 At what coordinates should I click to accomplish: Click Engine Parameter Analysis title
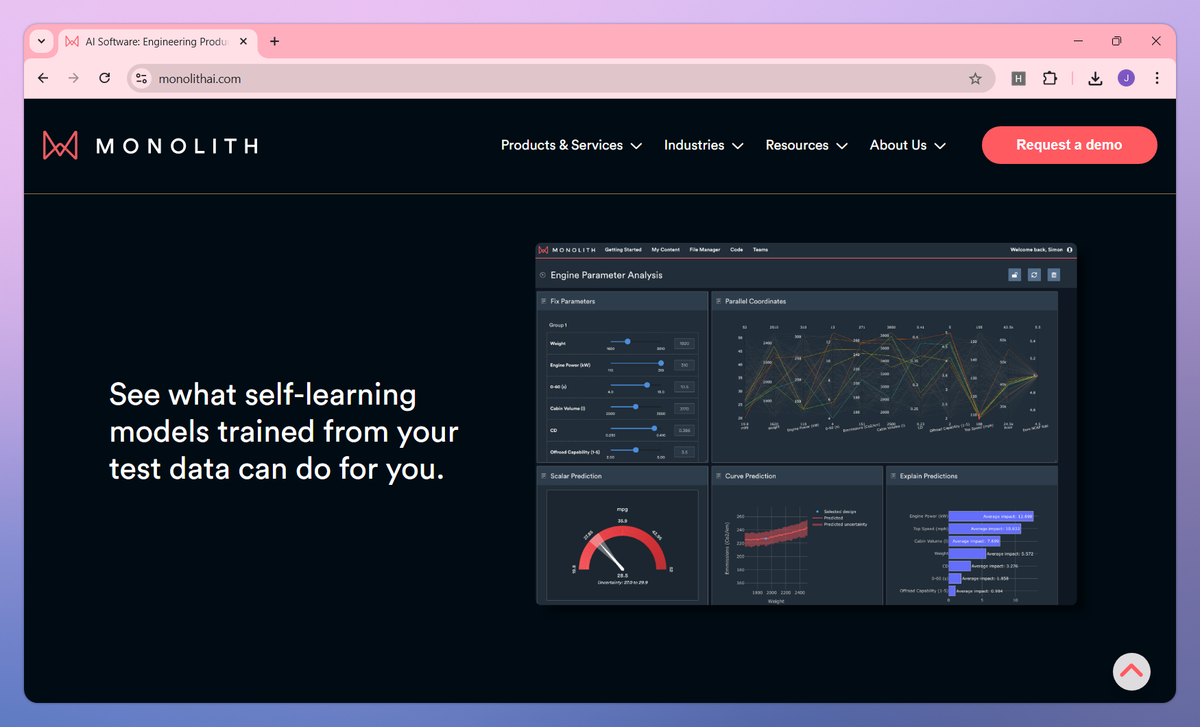coord(606,275)
